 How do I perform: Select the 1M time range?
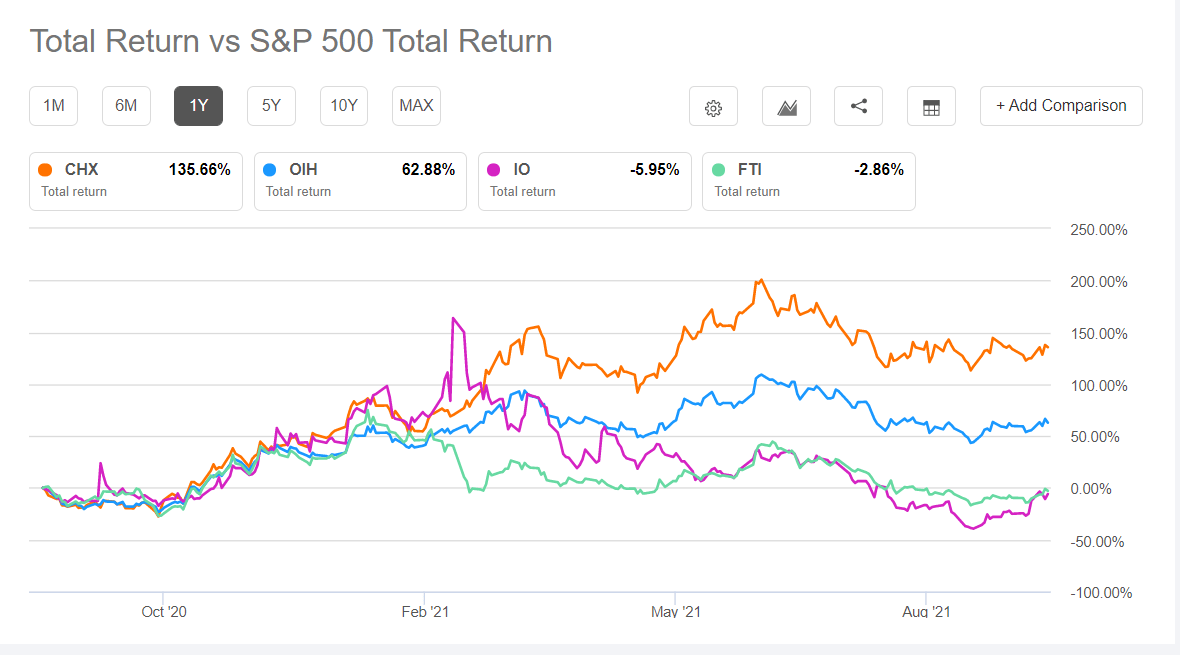[53, 105]
